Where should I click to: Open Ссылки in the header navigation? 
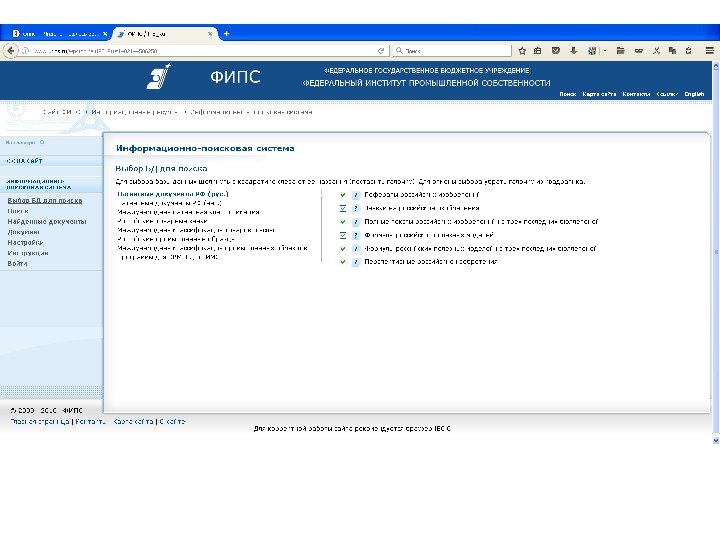point(667,94)
